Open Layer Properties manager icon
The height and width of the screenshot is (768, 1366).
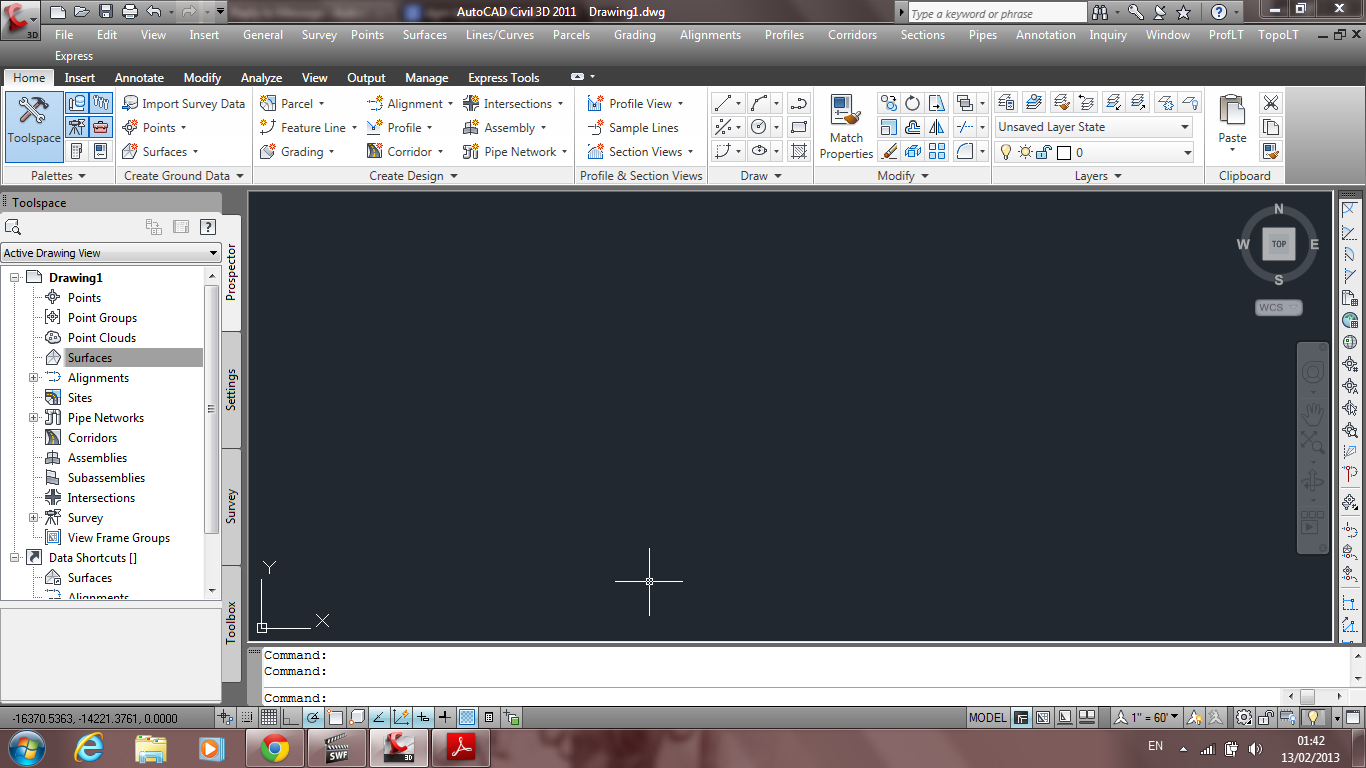[1007, 102]
